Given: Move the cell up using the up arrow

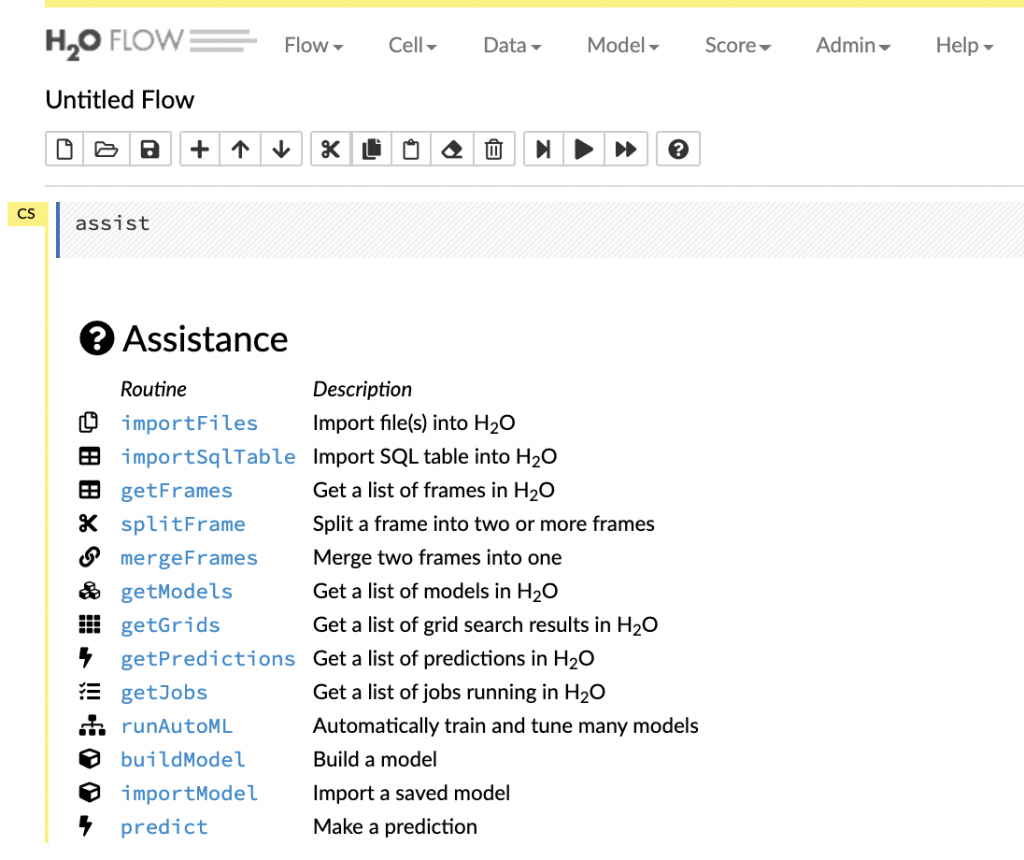Looking at the screenshot, I should tap(240, 149).
